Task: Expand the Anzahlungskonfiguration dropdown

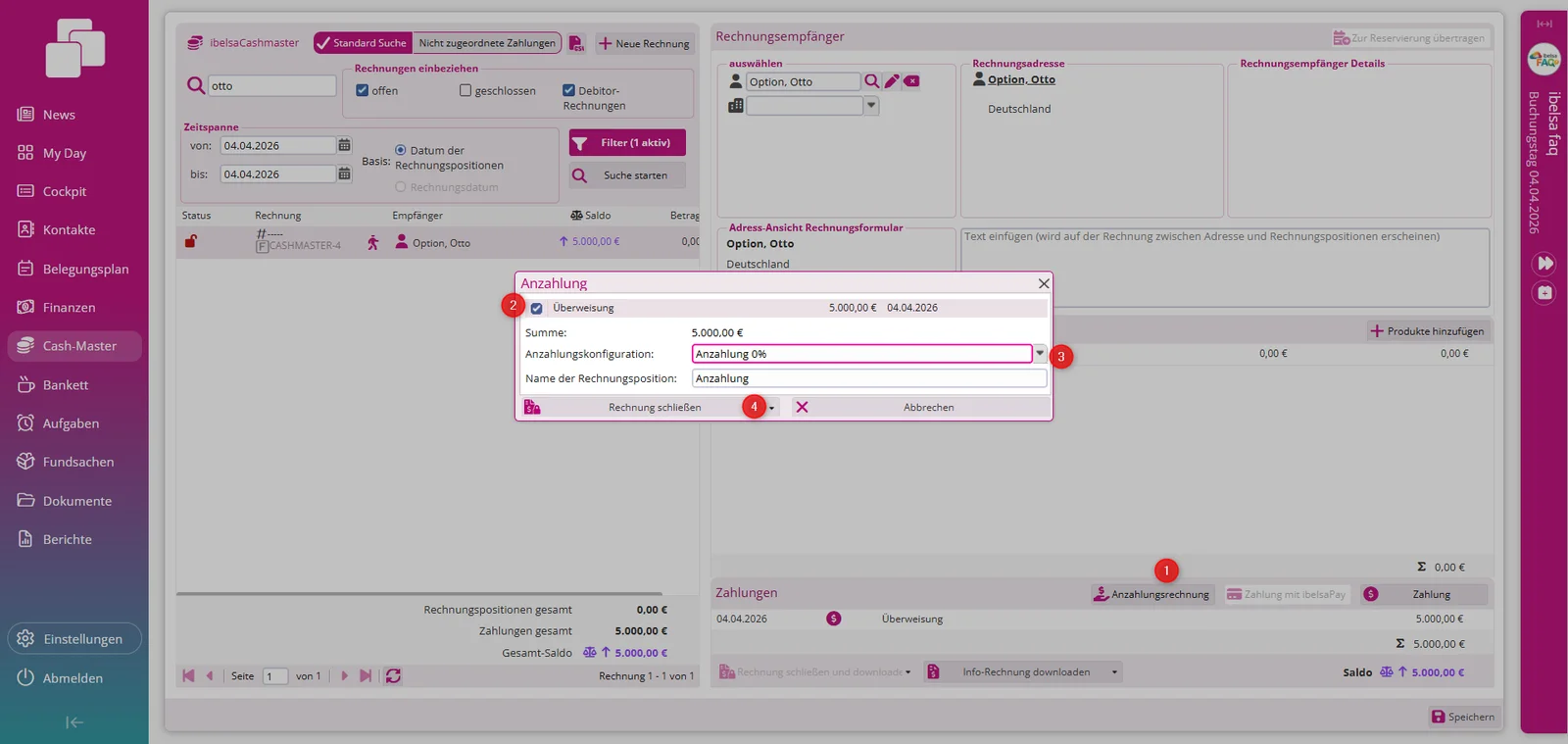Action: tap(1040, 354)
